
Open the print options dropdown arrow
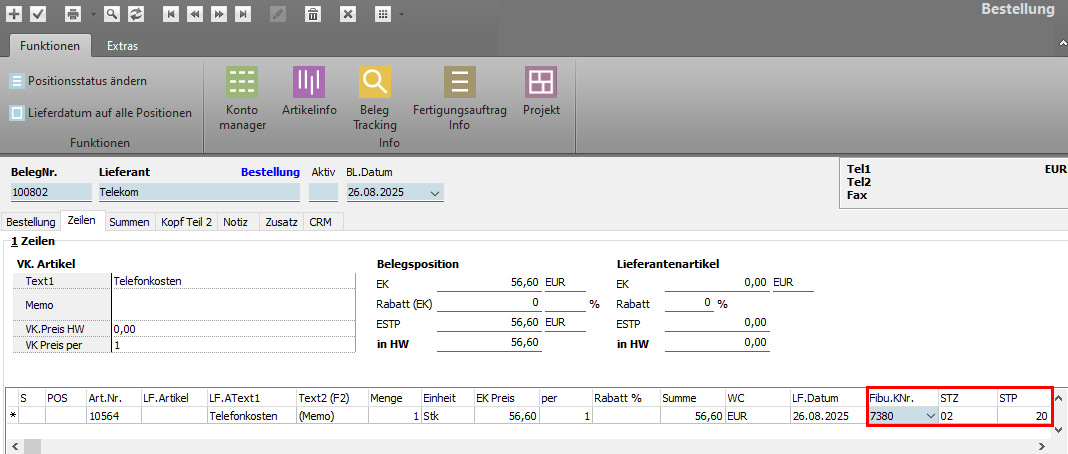(92, 14)
